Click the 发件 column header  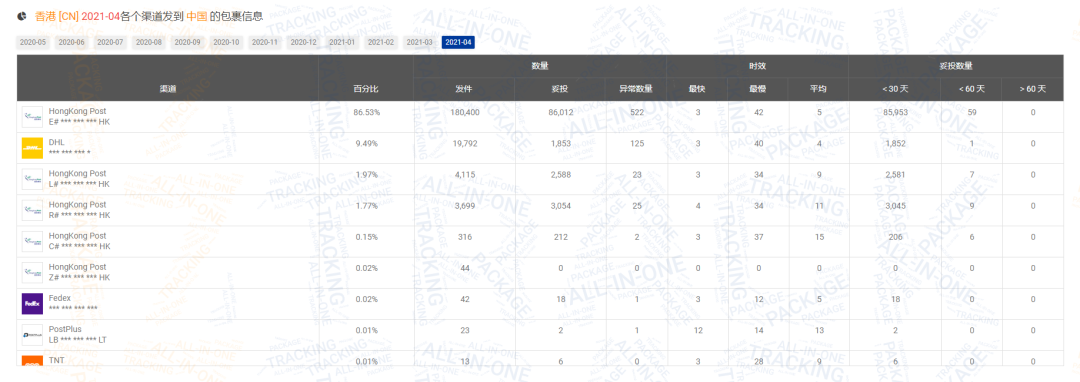[x=464, y=89]
